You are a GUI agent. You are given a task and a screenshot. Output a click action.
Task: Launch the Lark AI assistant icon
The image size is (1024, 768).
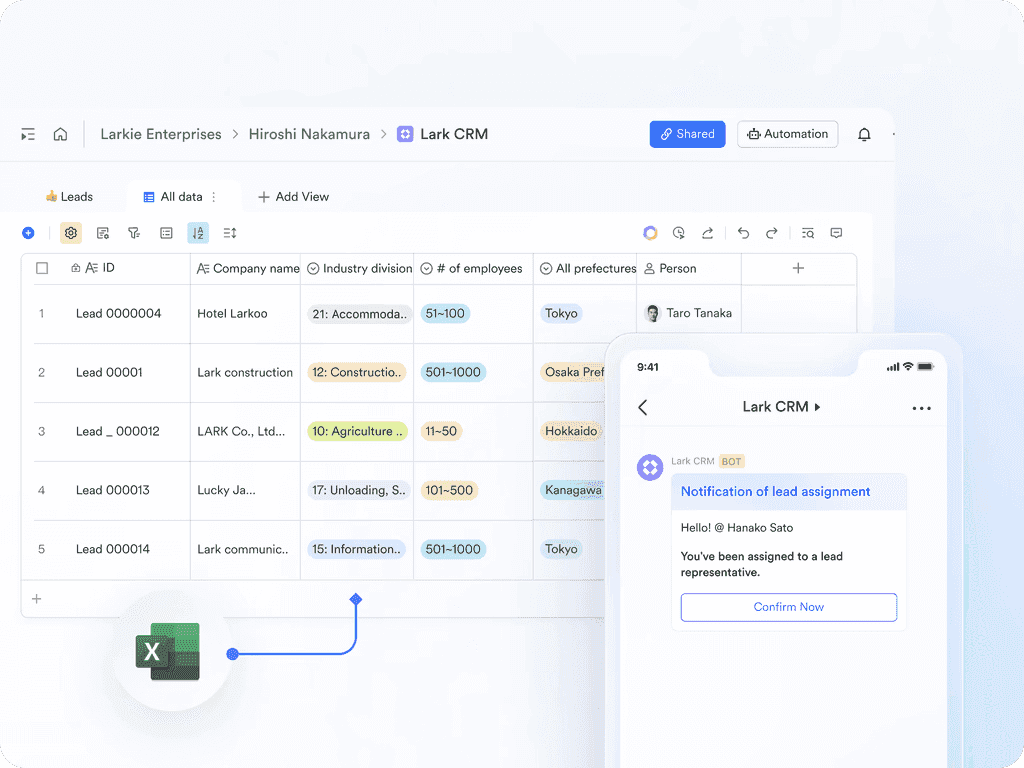650,232
